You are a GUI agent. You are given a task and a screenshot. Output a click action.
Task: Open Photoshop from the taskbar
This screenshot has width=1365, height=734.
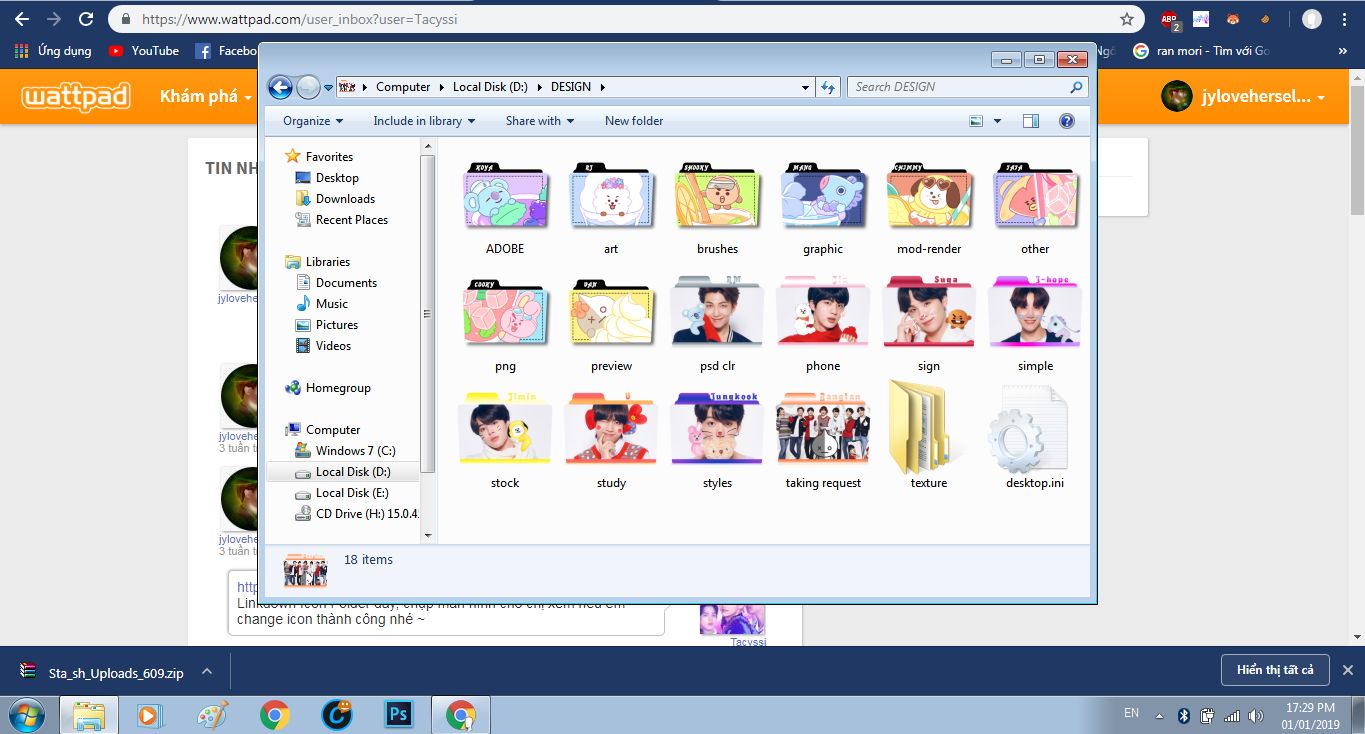coord(399,714)
